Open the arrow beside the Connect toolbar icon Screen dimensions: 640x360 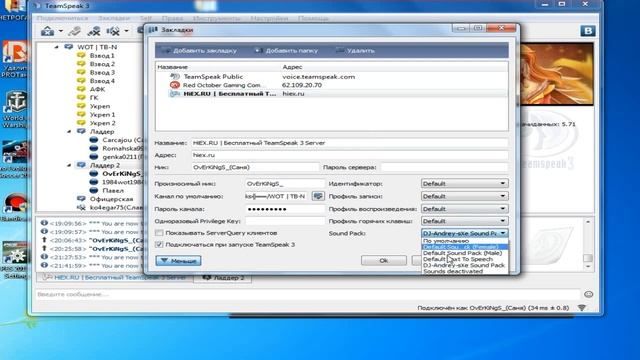(x=60, y=31)
